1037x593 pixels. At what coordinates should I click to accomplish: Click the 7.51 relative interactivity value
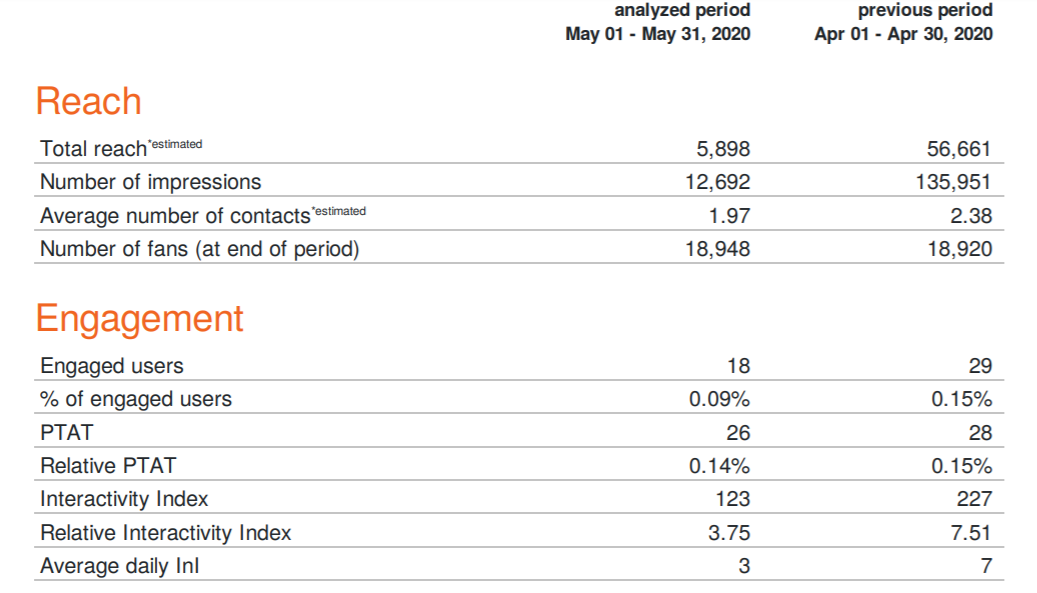[972, 533]
